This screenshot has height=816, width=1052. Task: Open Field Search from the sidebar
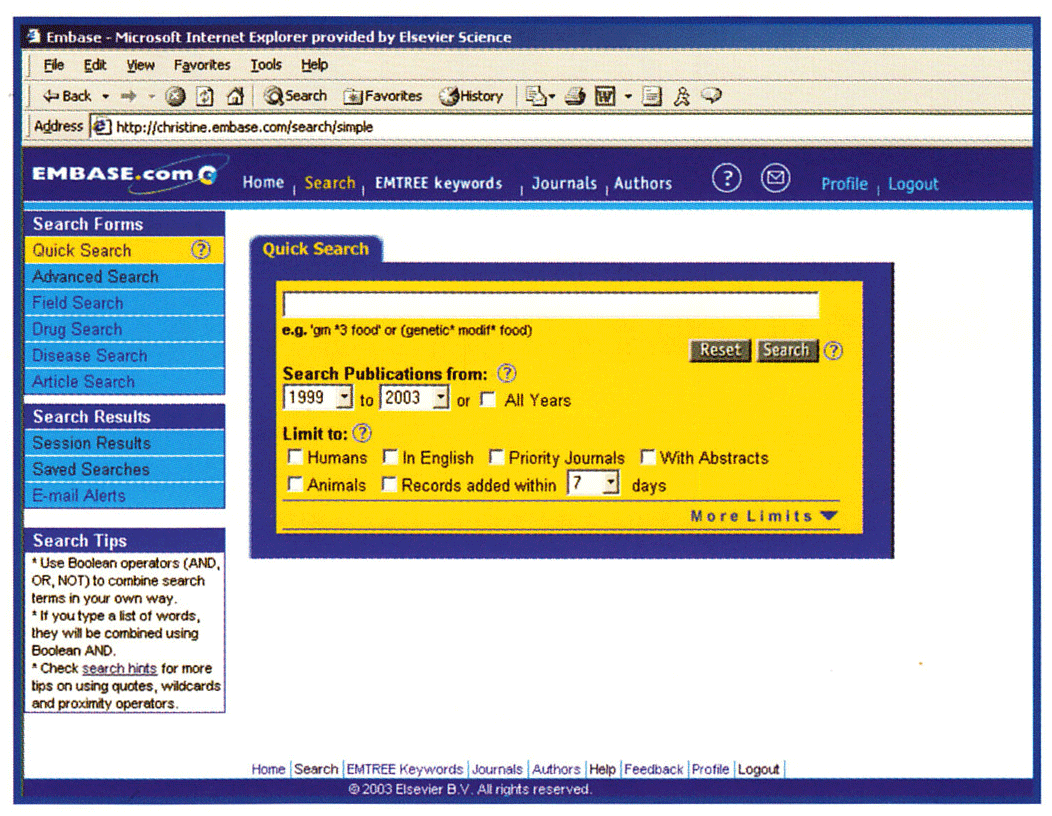(124, 303)
